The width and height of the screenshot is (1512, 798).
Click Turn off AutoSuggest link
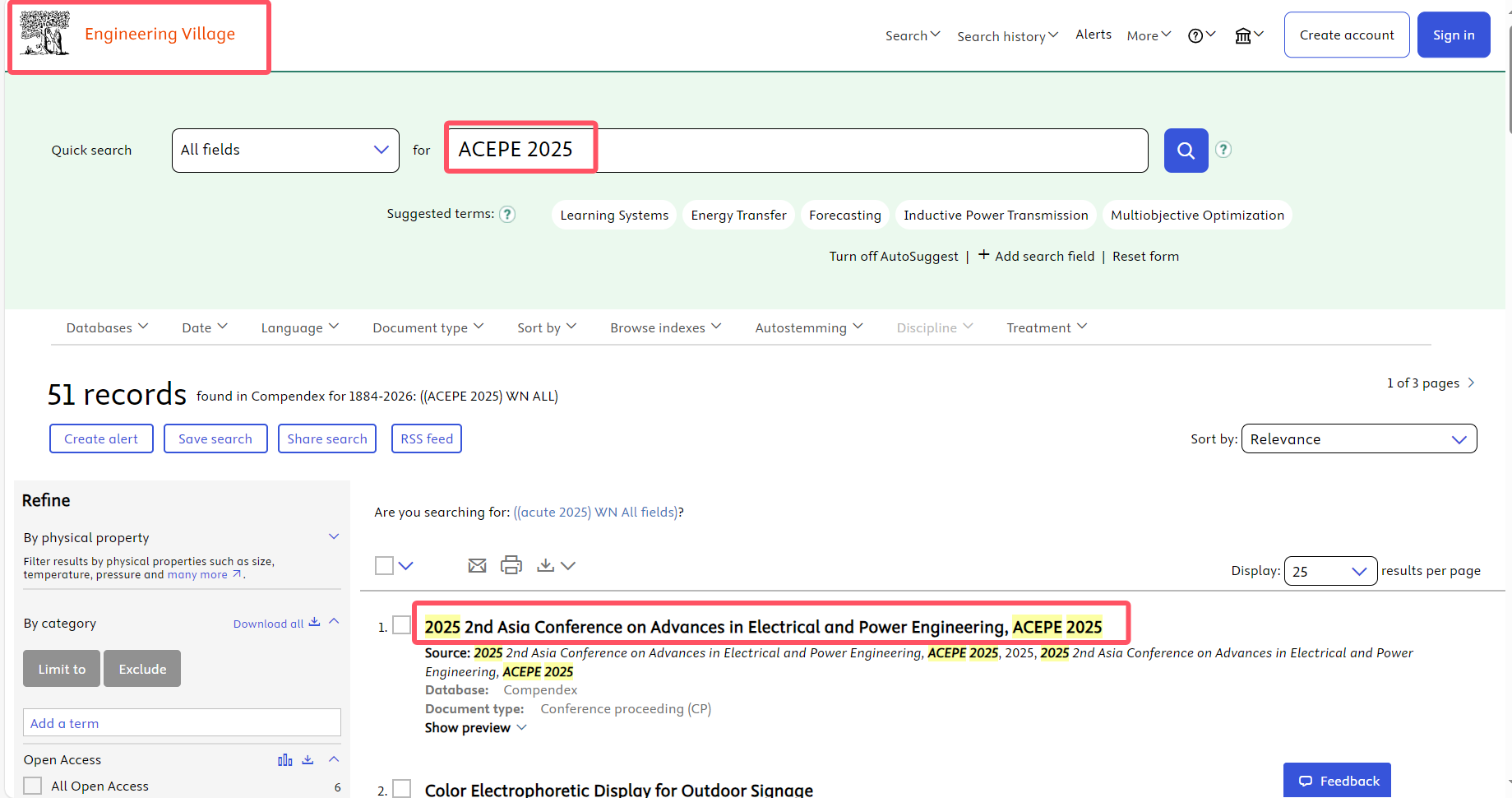tap(894, 256)
